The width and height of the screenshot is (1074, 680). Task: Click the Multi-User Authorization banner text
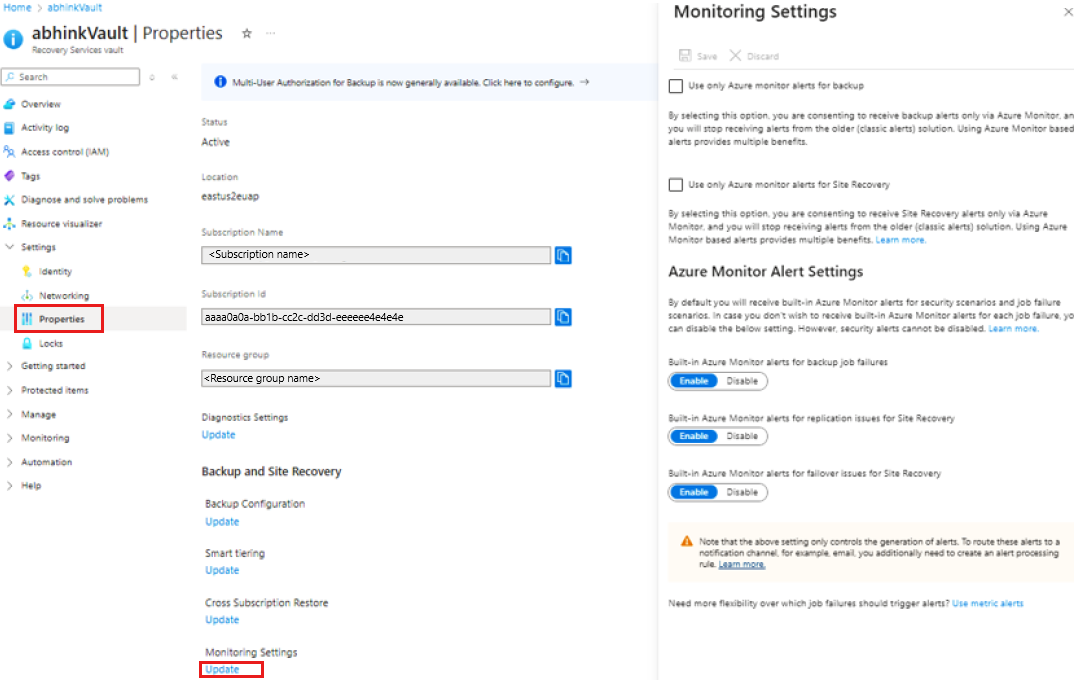pos(403,83)
